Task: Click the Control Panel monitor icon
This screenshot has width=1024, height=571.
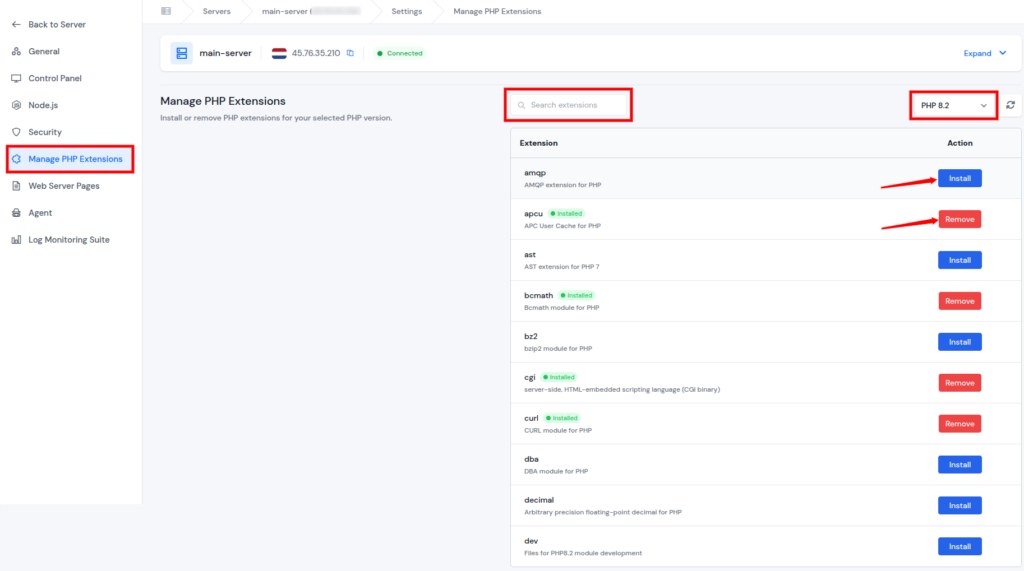Action: (x=16, y=78)
